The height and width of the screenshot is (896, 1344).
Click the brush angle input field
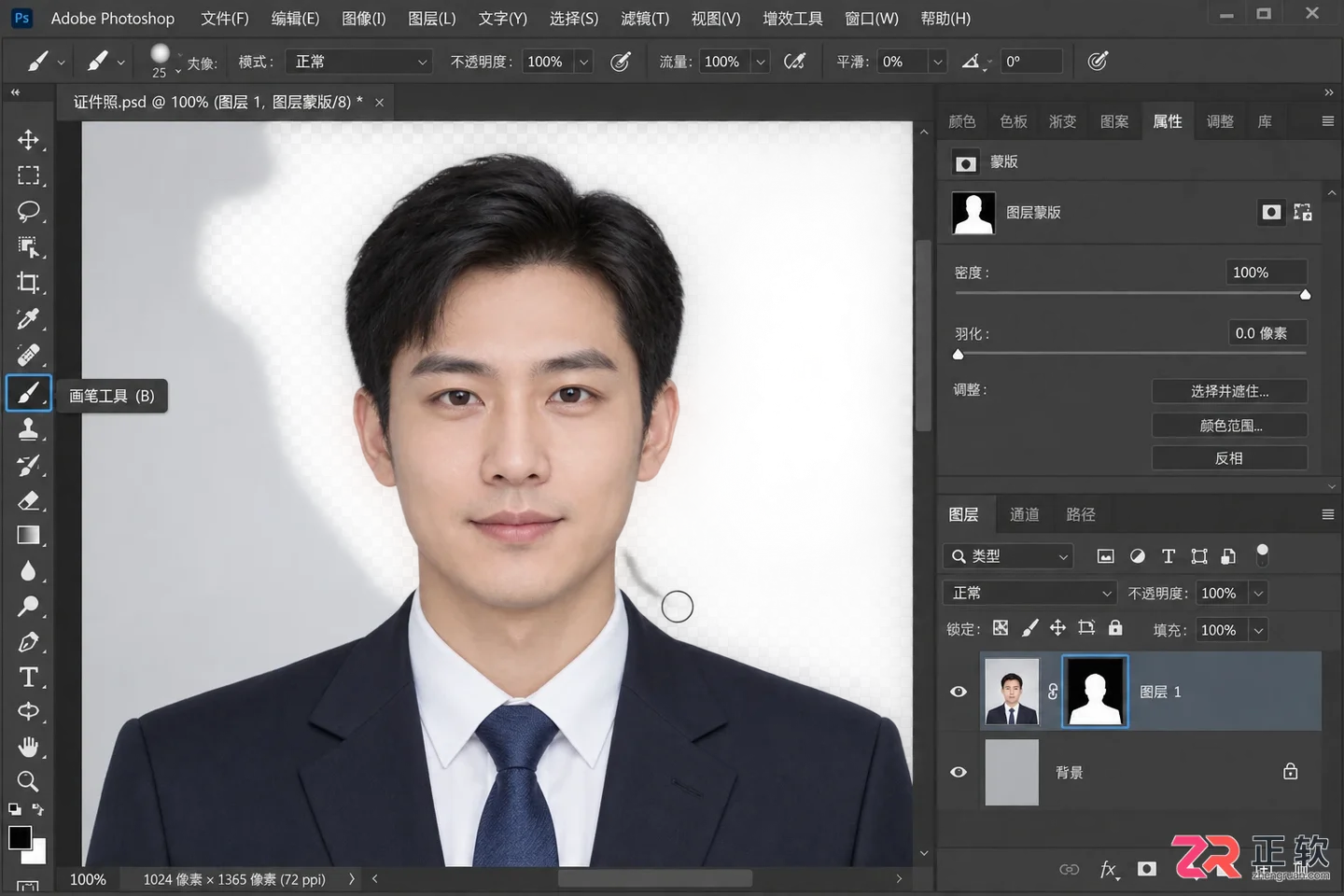1031,62
